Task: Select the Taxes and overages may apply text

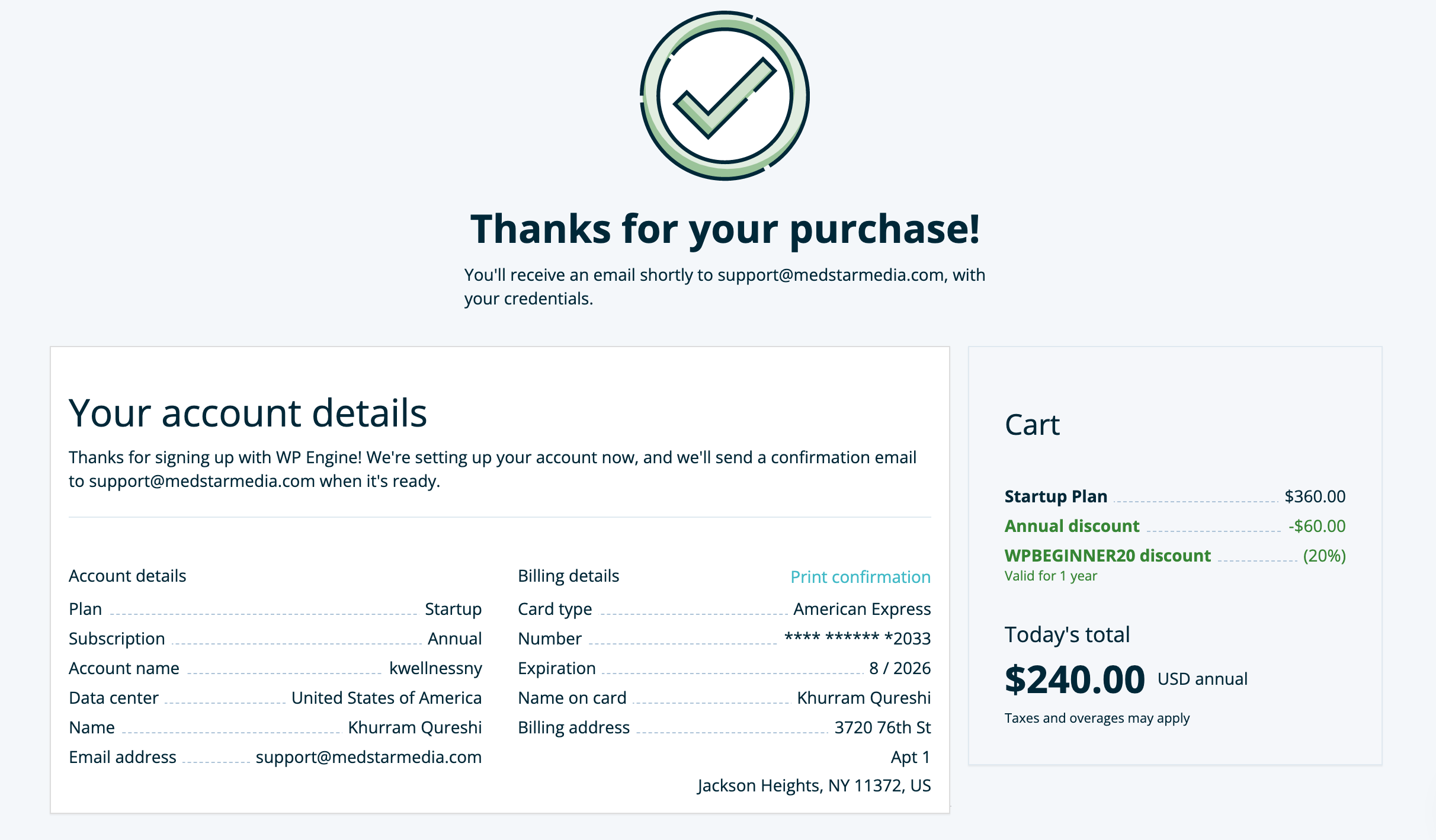Action: [x=1097, y=718]
